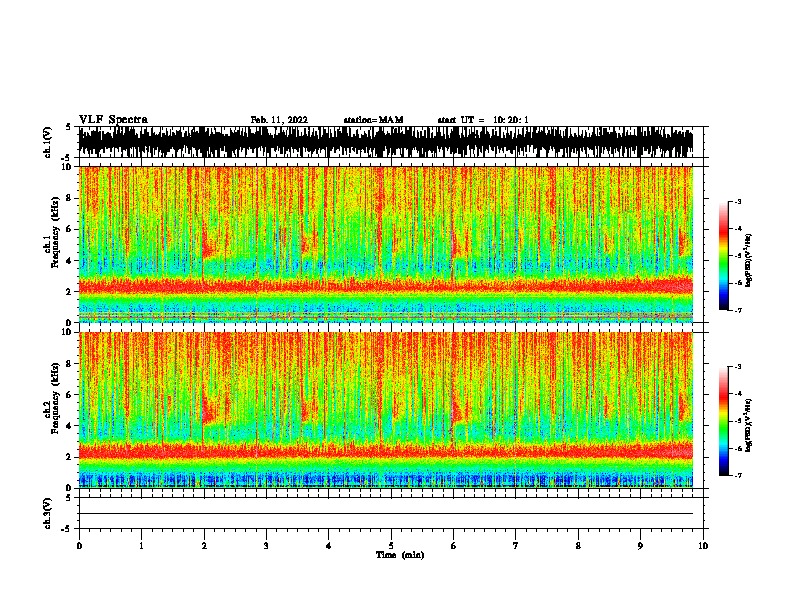Click the ch.2 "Frequency (kHz)" axis label
The image size is (792, 612).
pyautogui.click(x=56, y=398)
